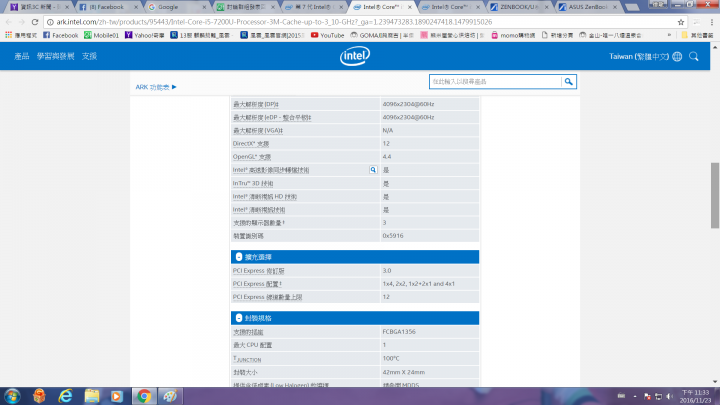The width and height of the screenshot is (720, 405).
Task: Click the blue search button beside the product search field
Action: point(568,82)
